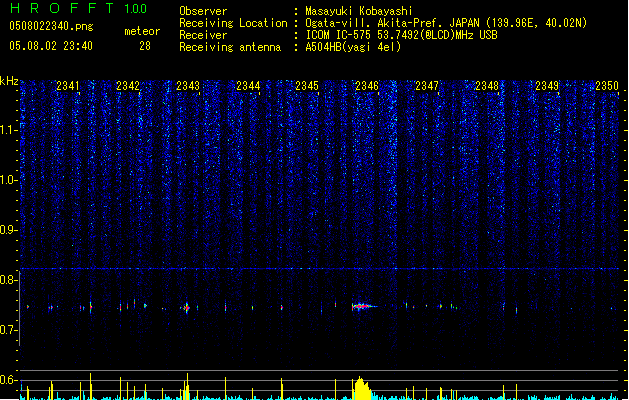Click the Receiving Location value Ogata-vill. Akita-Pref.
This screenshot has height=400, width=629.
click(375, 23)
